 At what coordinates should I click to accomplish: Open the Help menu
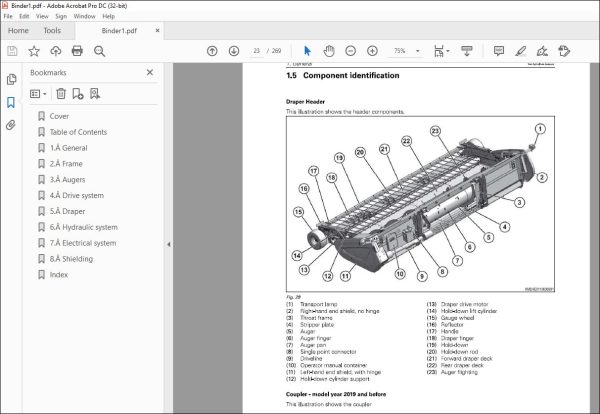(x=108, y=16)
